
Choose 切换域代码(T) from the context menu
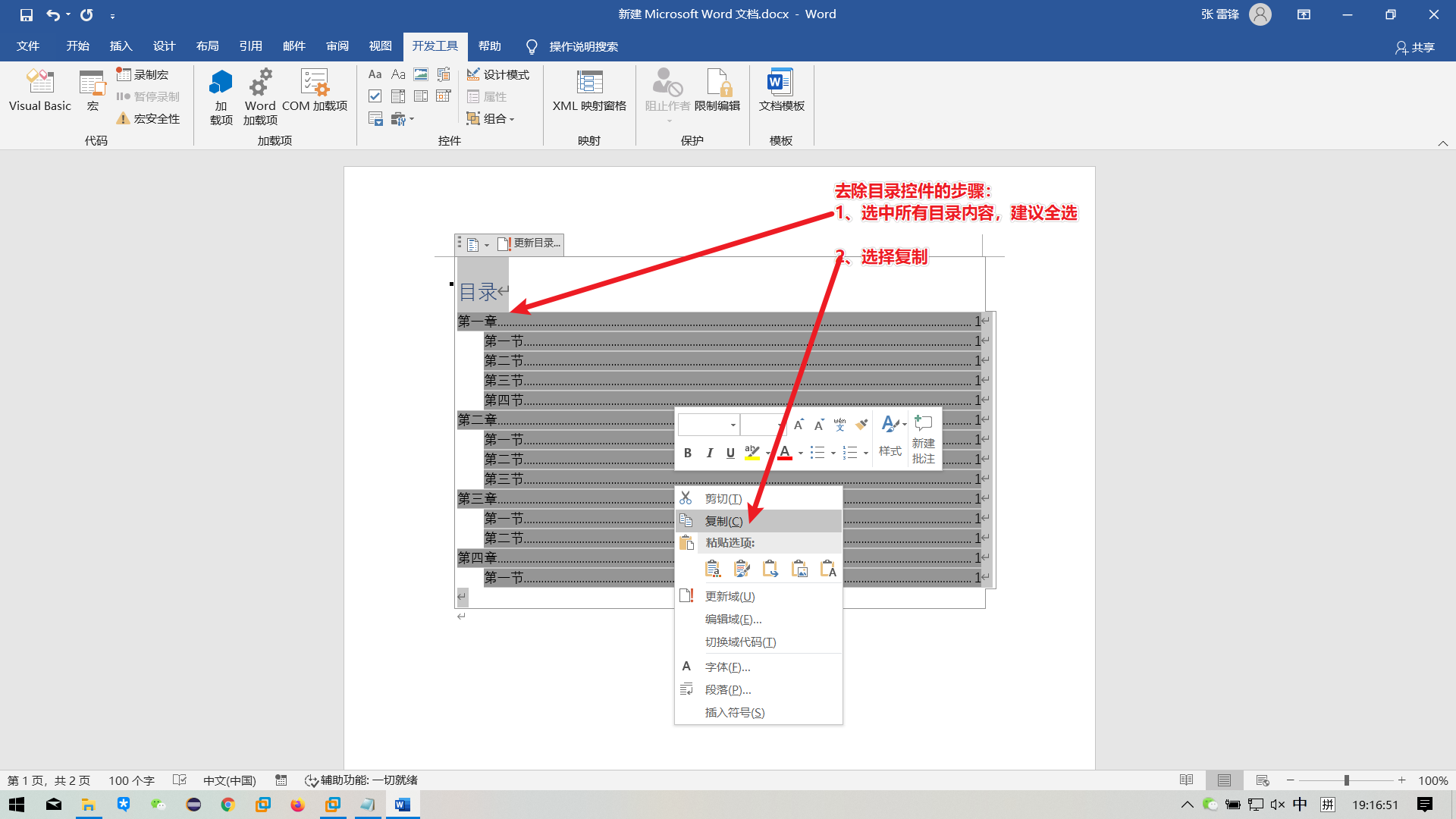click(x=758, y=642)
